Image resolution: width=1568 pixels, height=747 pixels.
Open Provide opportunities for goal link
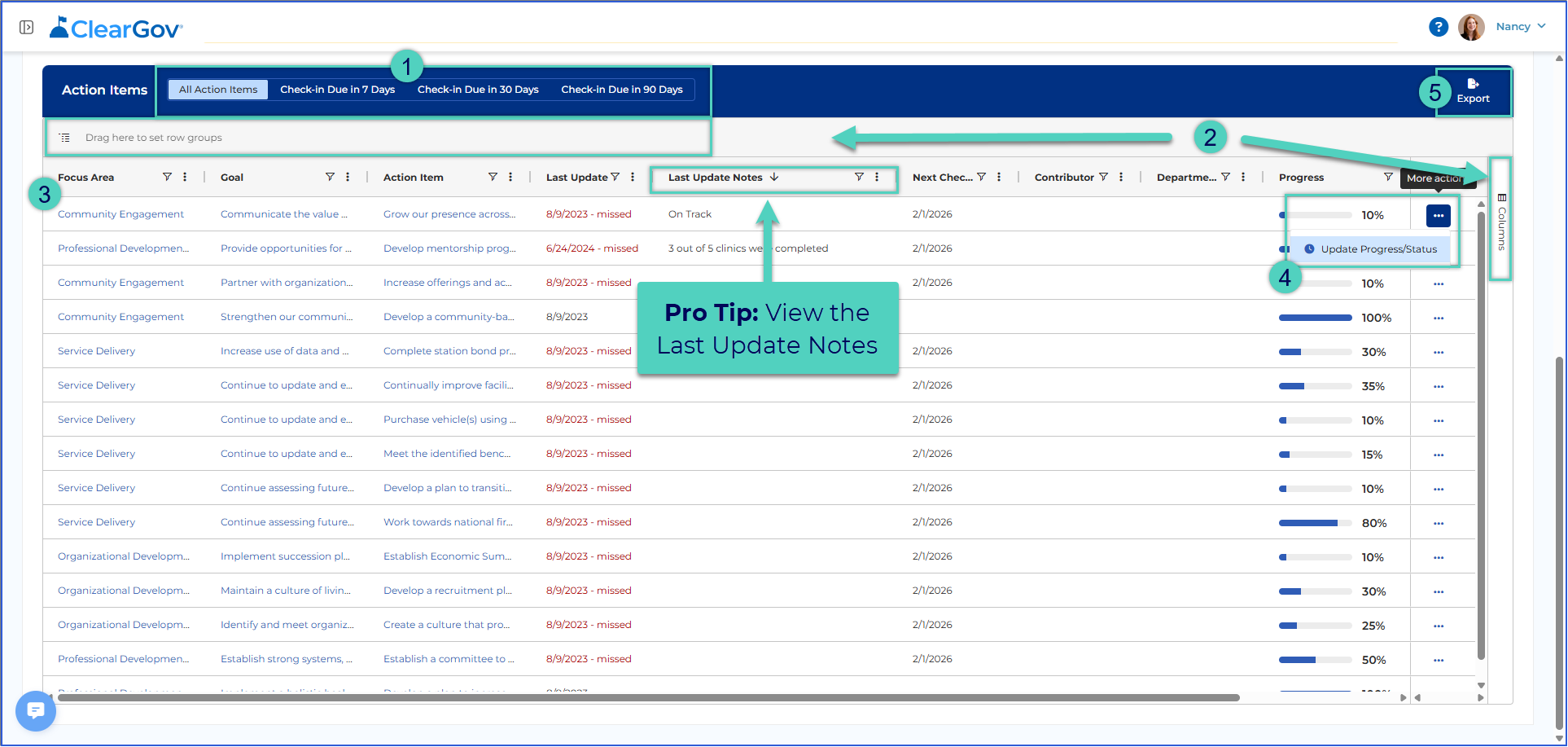coord(286,248)
